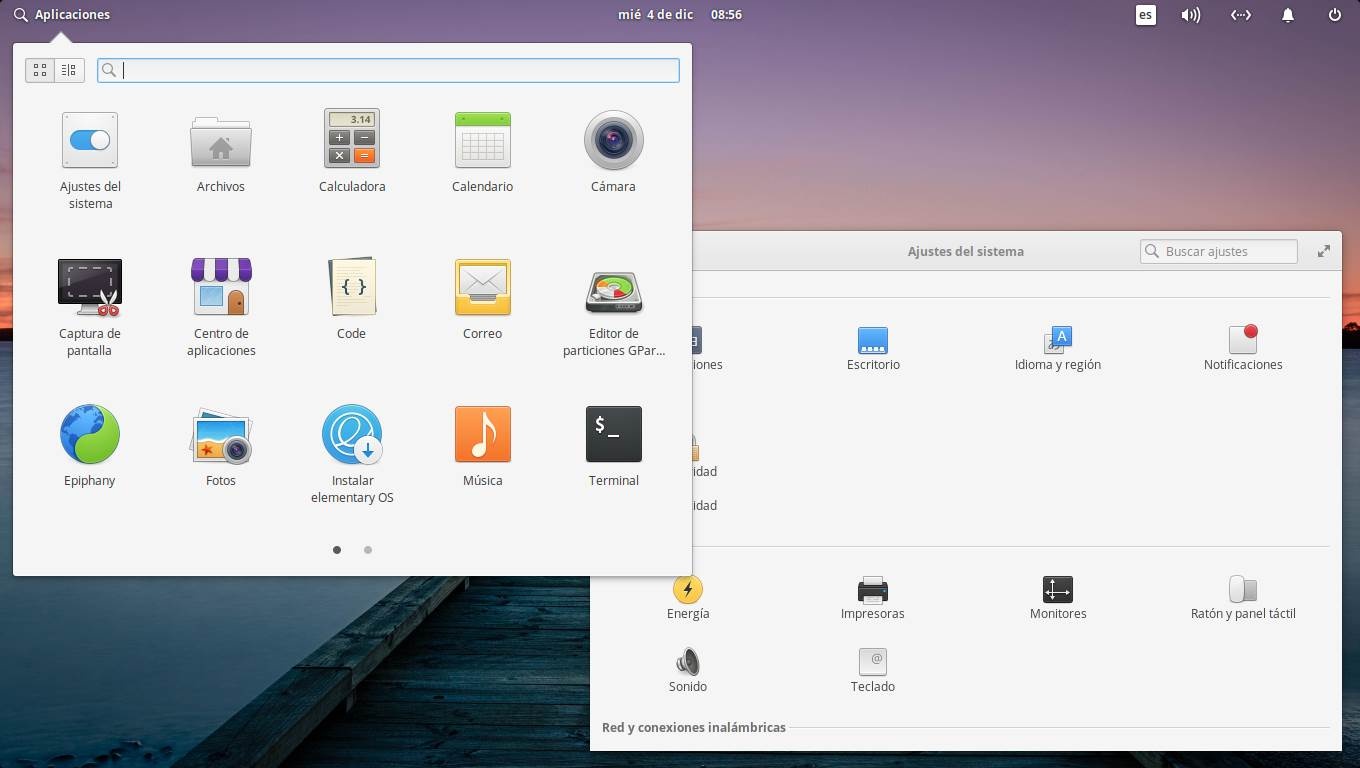Switch launcher to grid view

pyautogui.click(x=40, y=70)
